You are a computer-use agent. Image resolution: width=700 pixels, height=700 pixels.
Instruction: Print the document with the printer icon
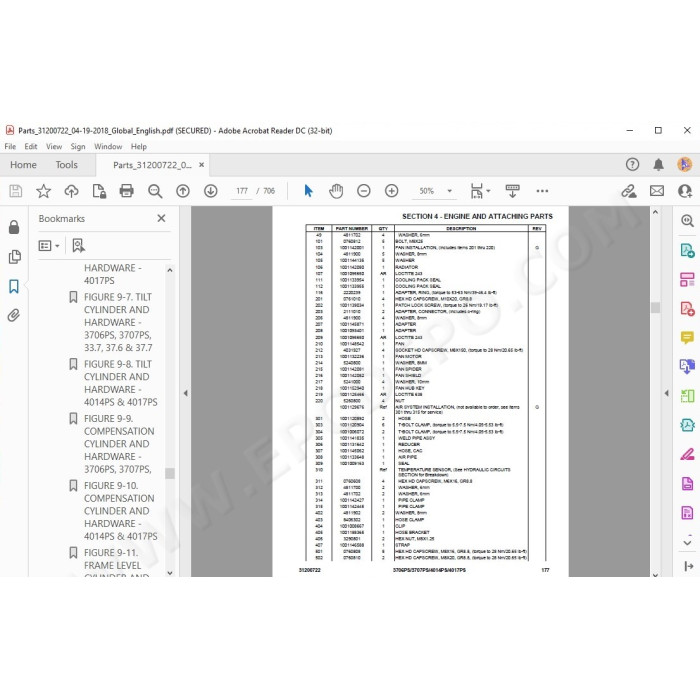click(127, 191)
